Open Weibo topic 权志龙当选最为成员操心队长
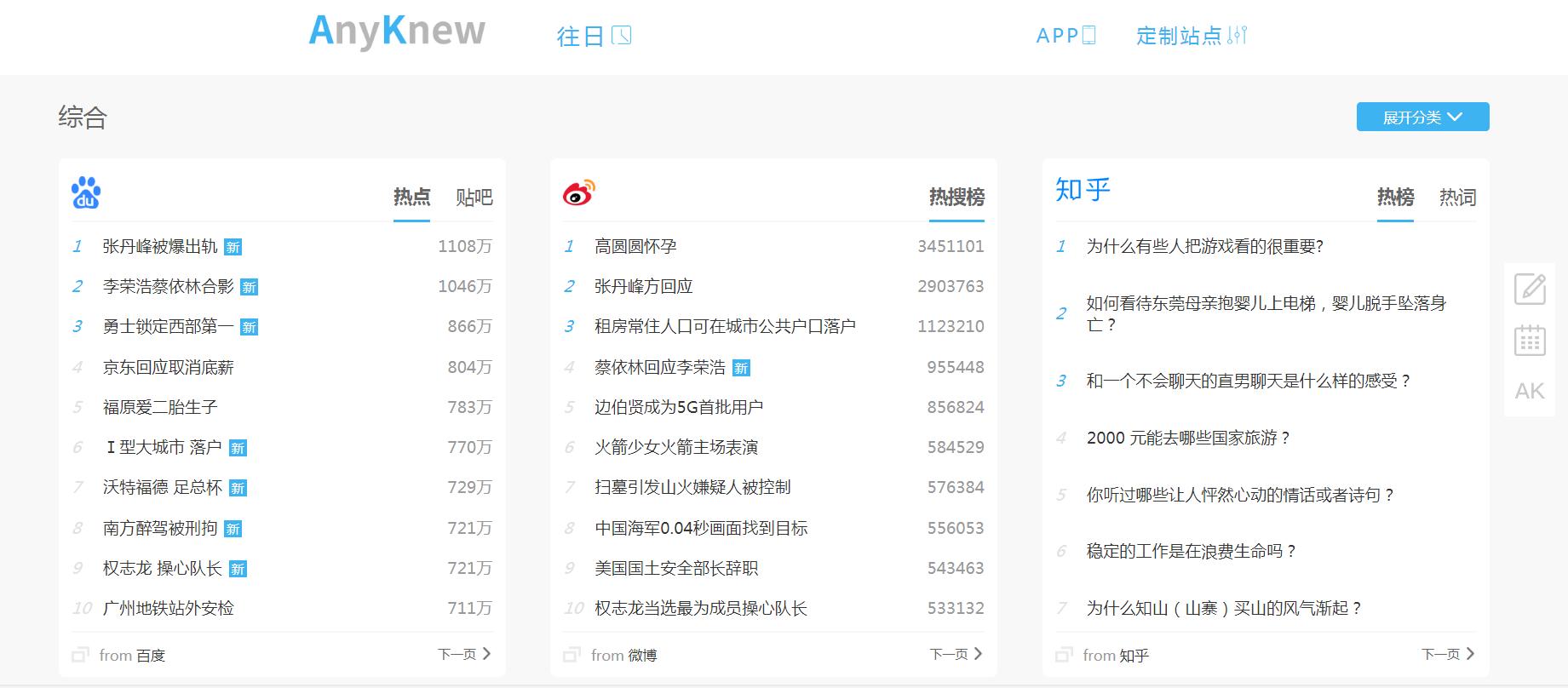 point(701,608)
